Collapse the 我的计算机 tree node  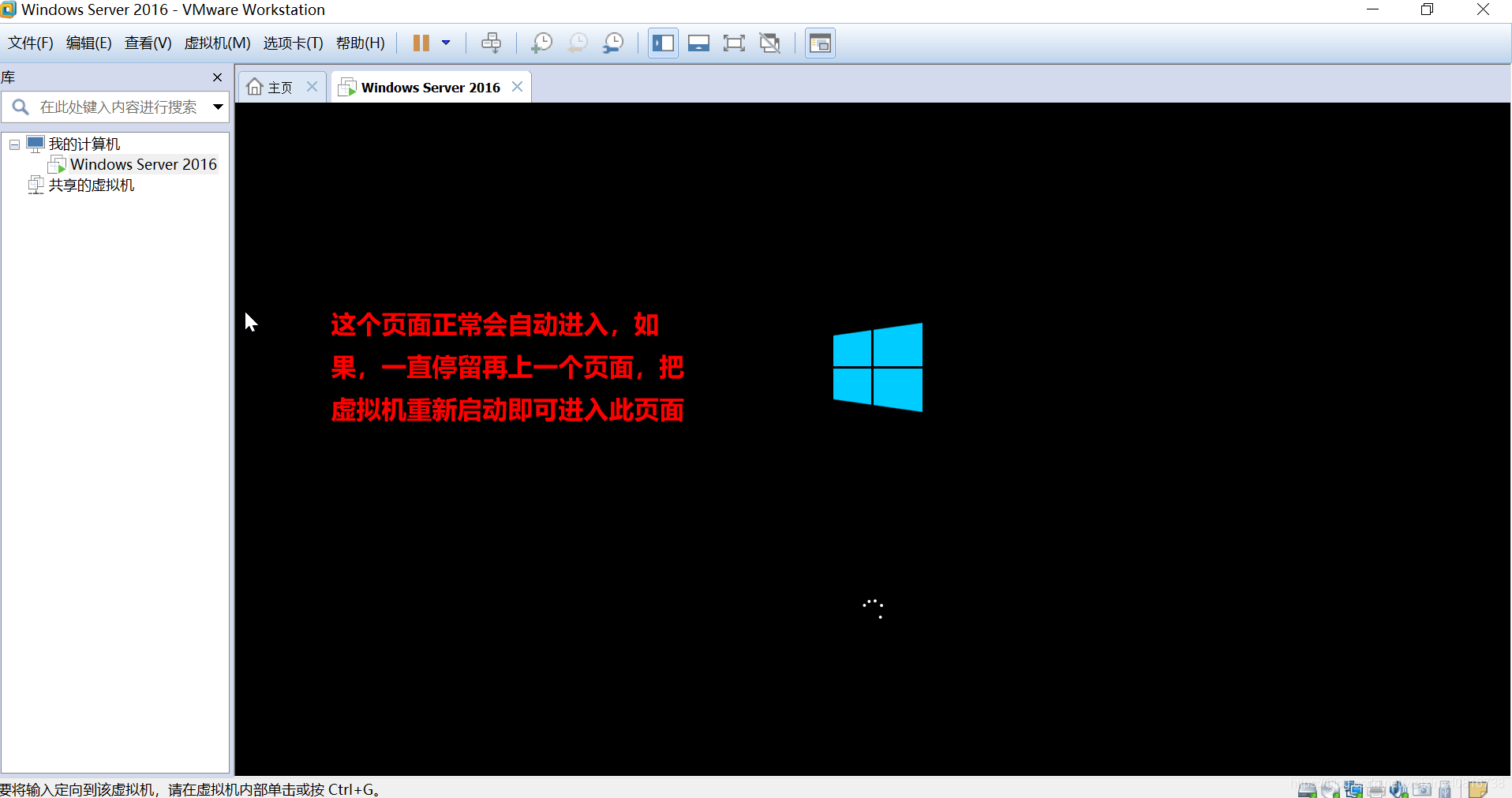(x=14, y=144)
